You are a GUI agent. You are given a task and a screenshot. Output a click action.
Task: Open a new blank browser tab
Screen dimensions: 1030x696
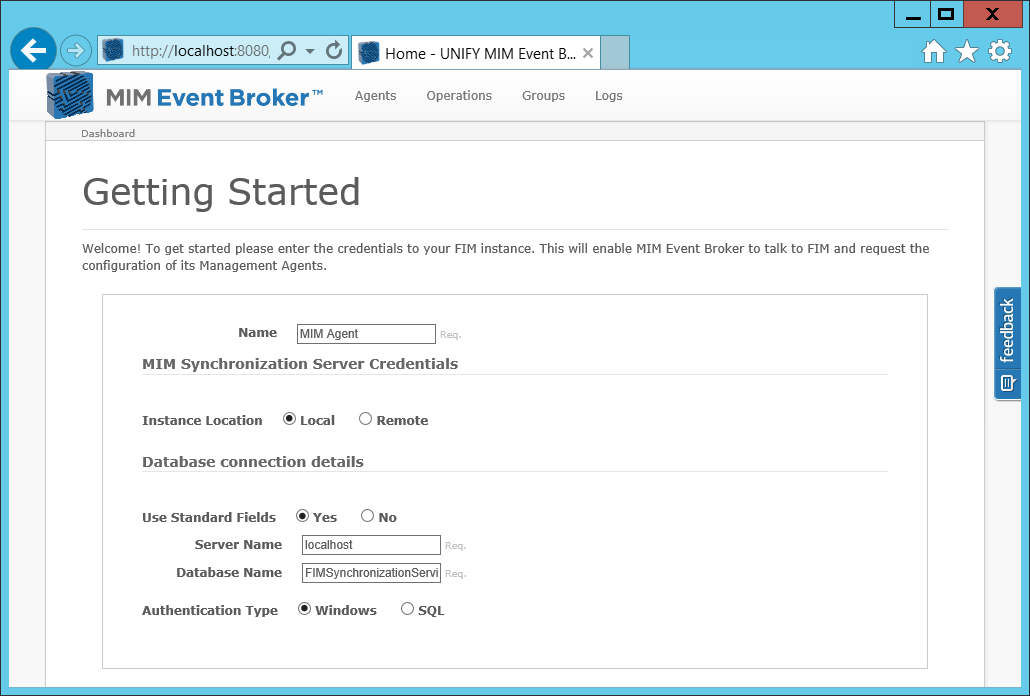(615, 53)
